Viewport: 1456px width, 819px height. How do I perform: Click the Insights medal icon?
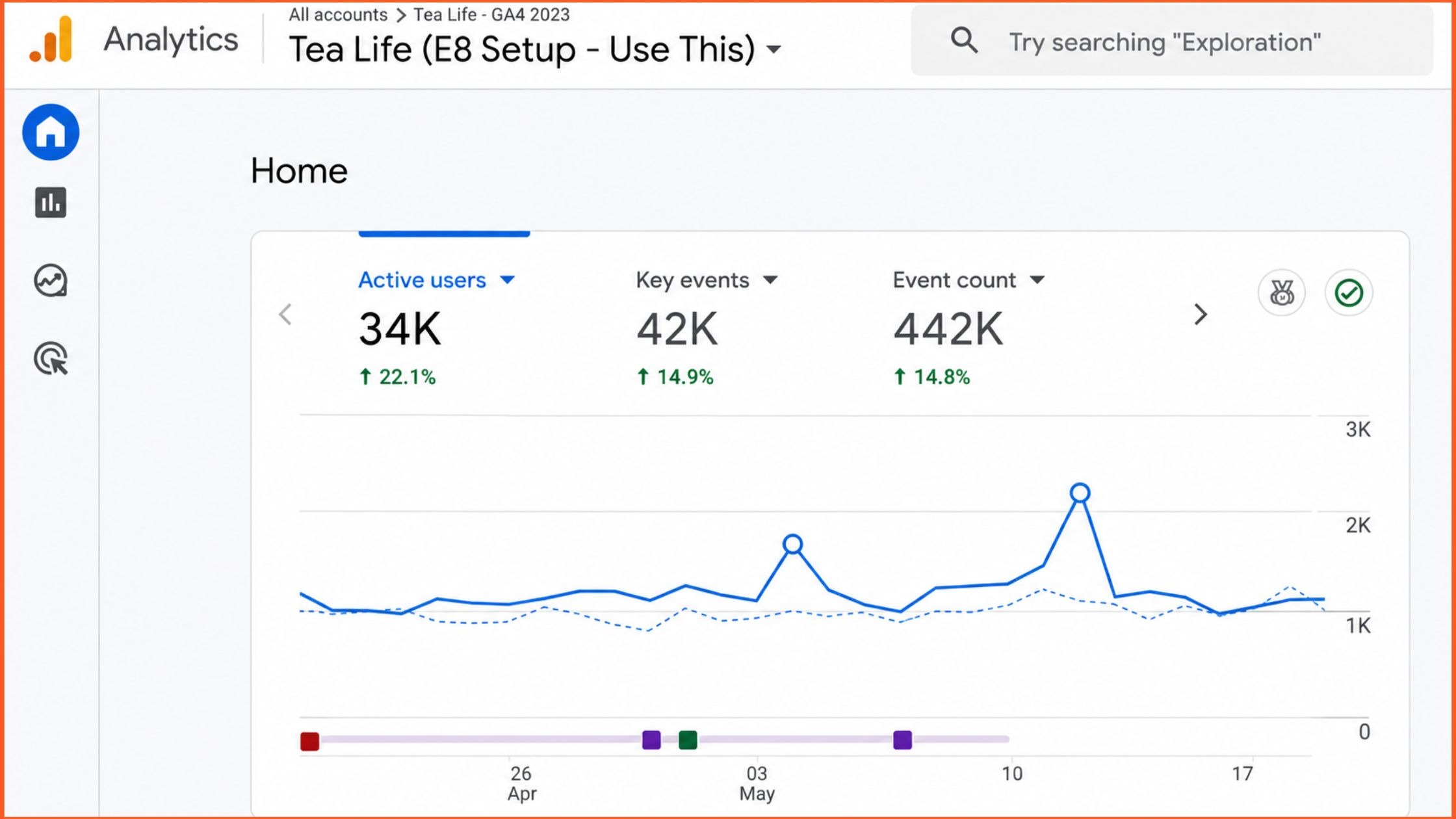coord(1282,292)
